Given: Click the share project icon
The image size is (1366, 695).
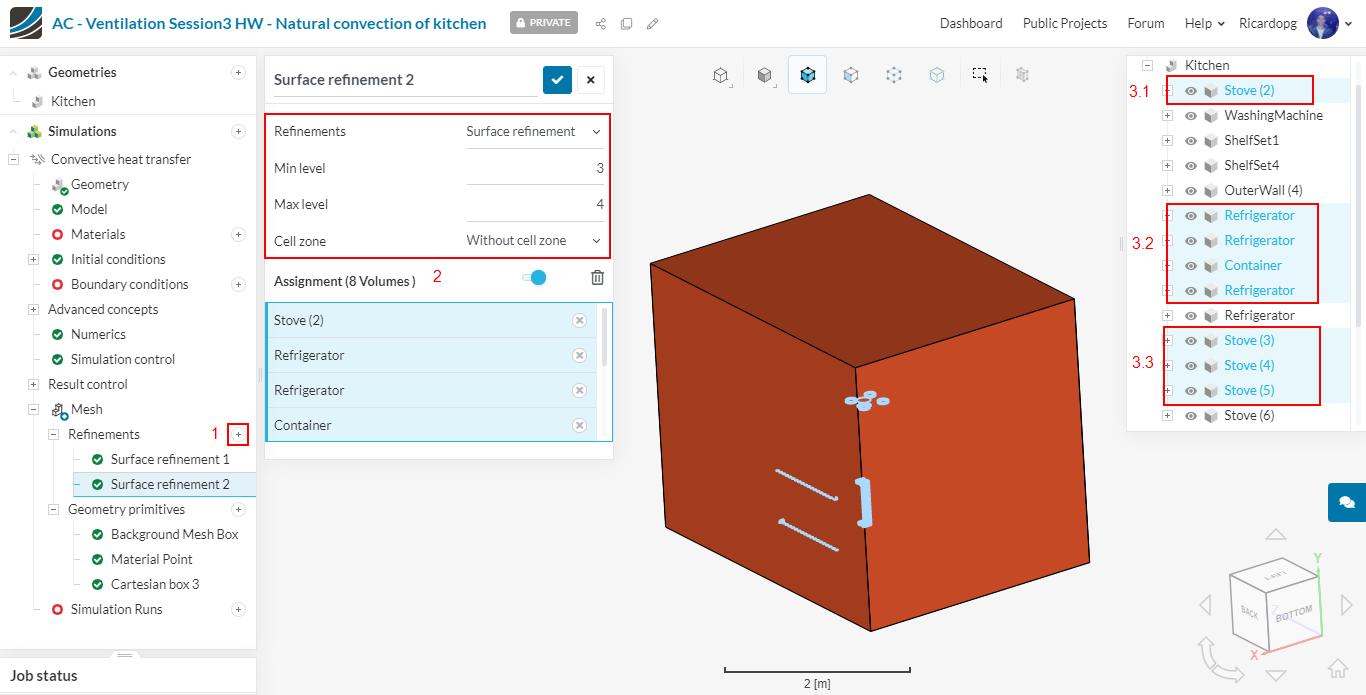Looking at the screenshot, I should (601, 23).
